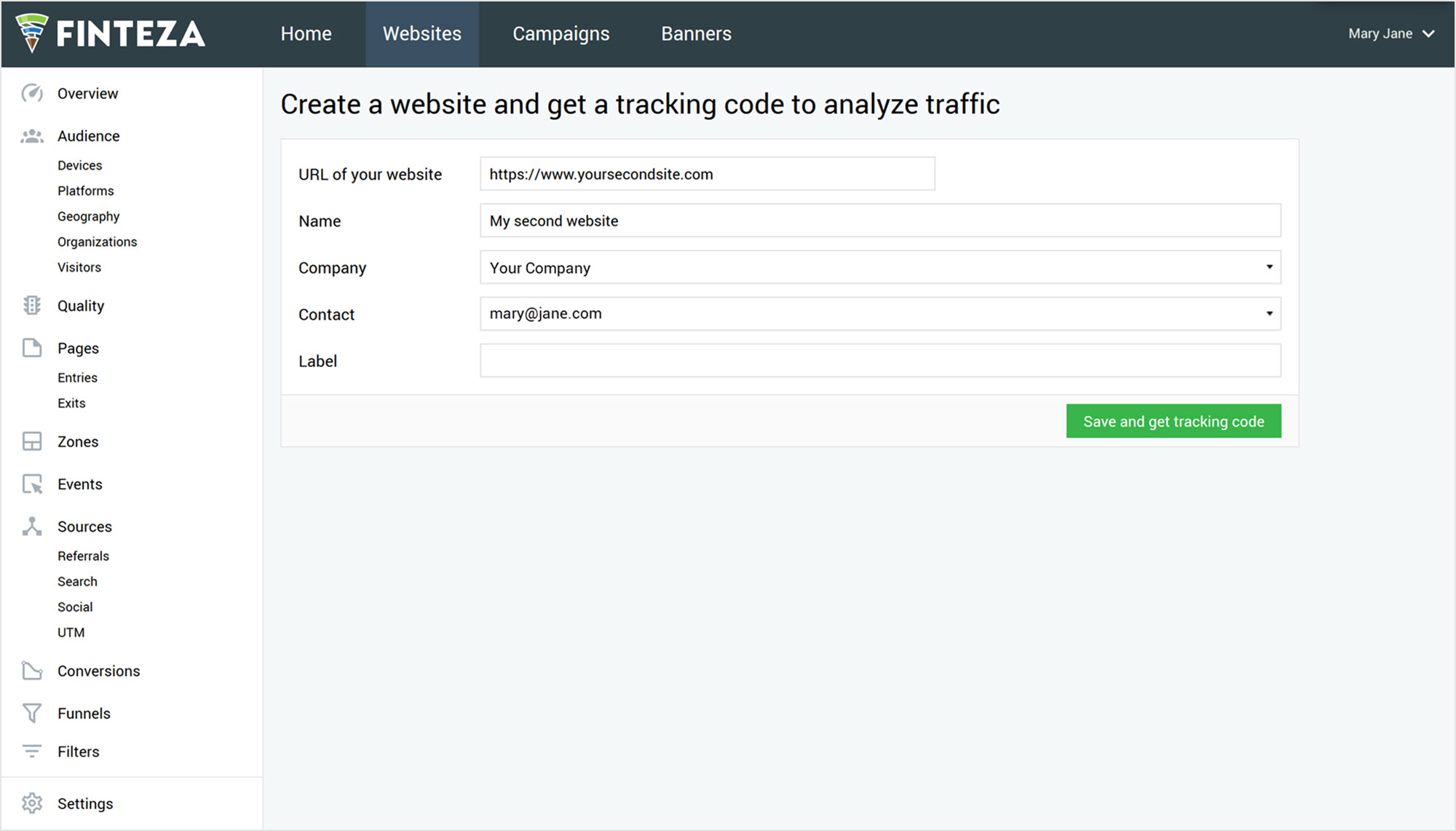The image size is (1456, 831).
Task: Click the URL of your website field
Action: pos(706,173)
